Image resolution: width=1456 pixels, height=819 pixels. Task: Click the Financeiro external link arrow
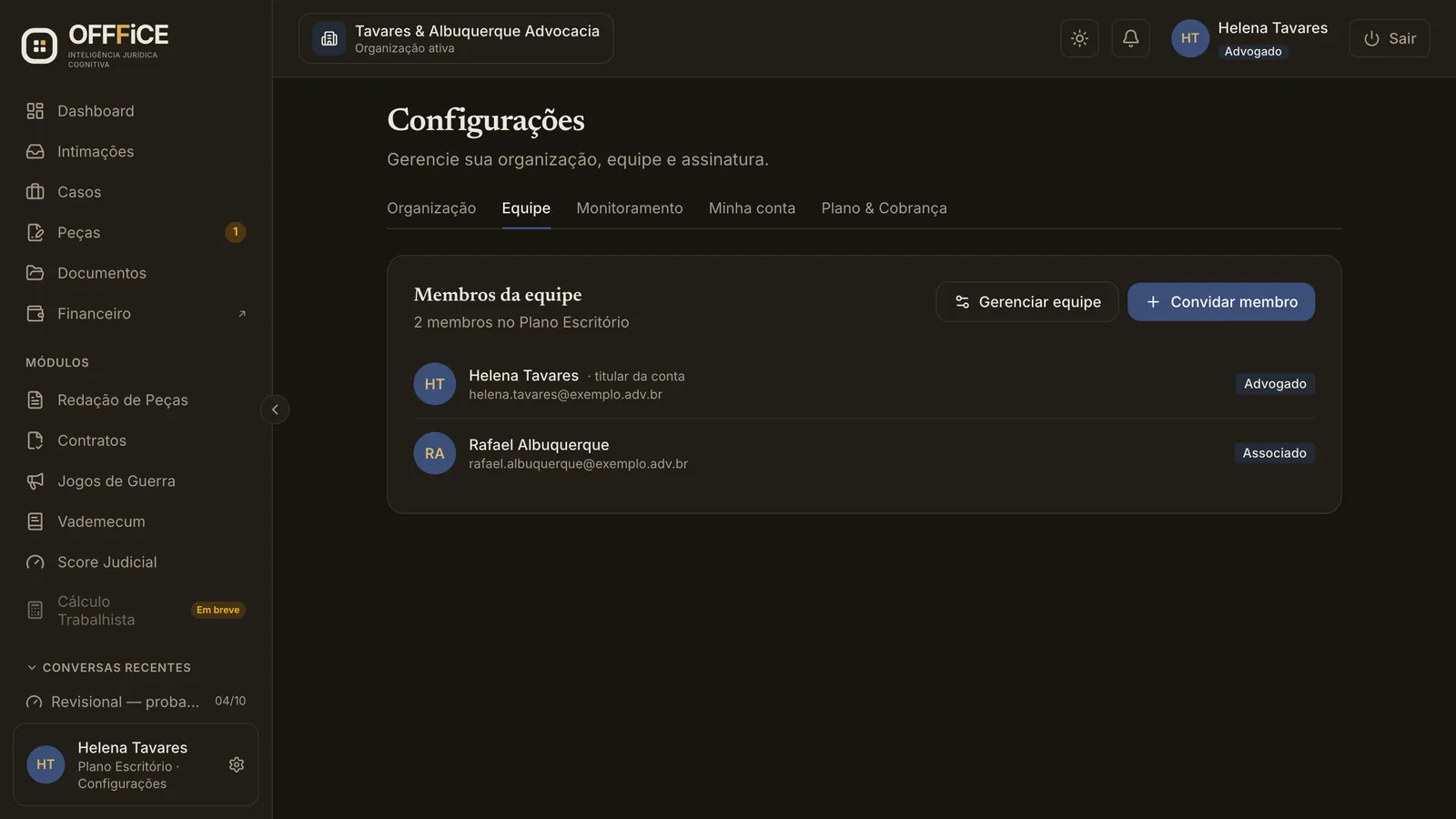(x=242, y=314)
